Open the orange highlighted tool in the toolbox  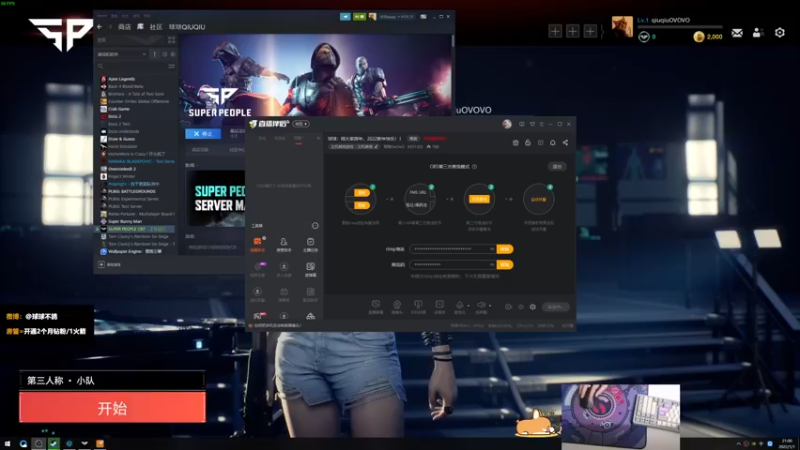(x=258, y=244)
